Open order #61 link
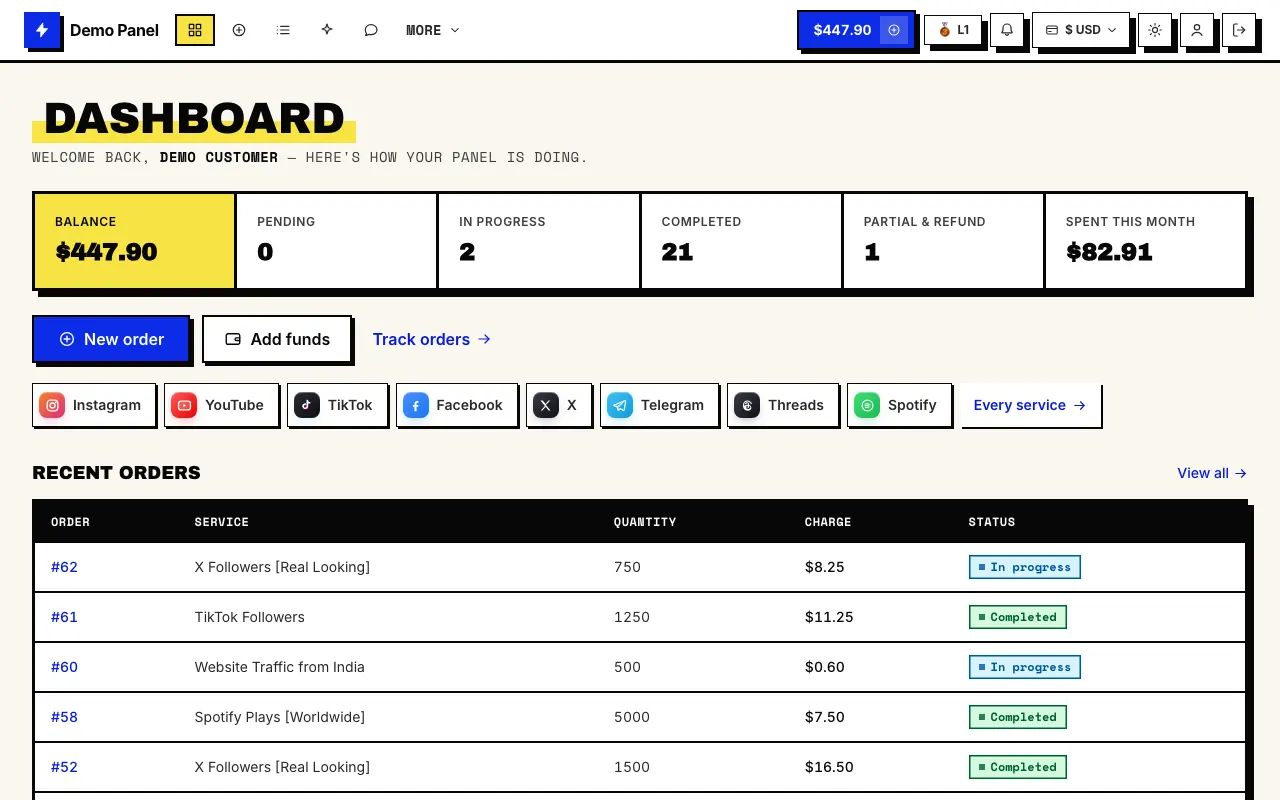This screenshot has height=800, width=1280. click(x=64, y=617)
